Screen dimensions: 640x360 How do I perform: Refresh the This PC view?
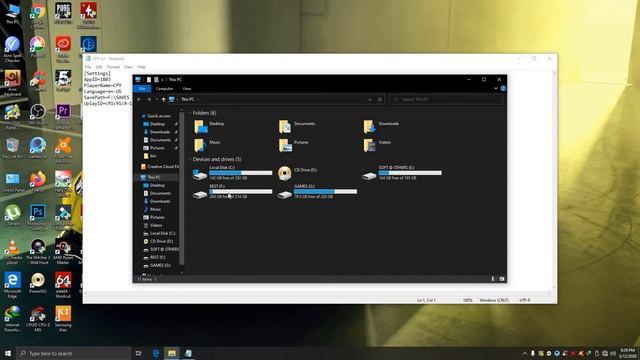pyautogui.click(x=380, y=99)
